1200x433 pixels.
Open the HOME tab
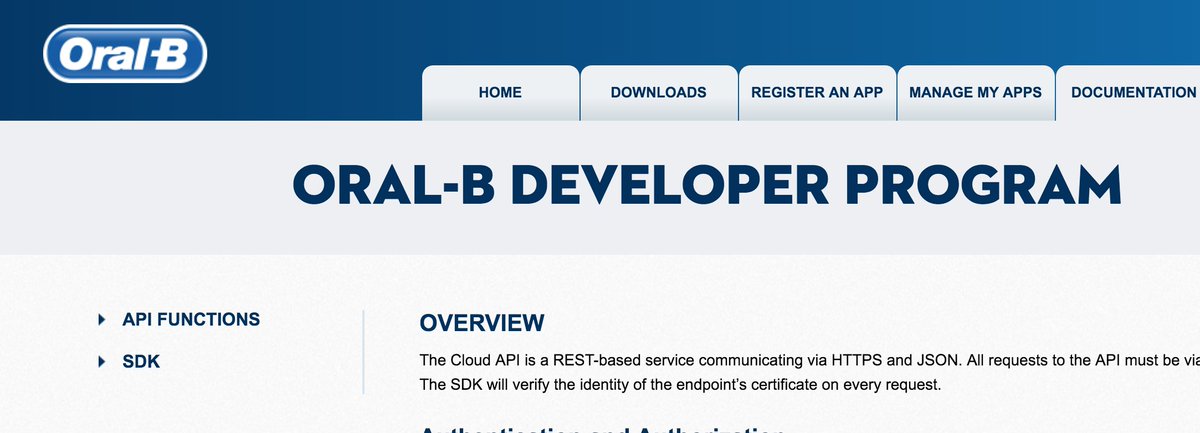[x=500, y=93]
